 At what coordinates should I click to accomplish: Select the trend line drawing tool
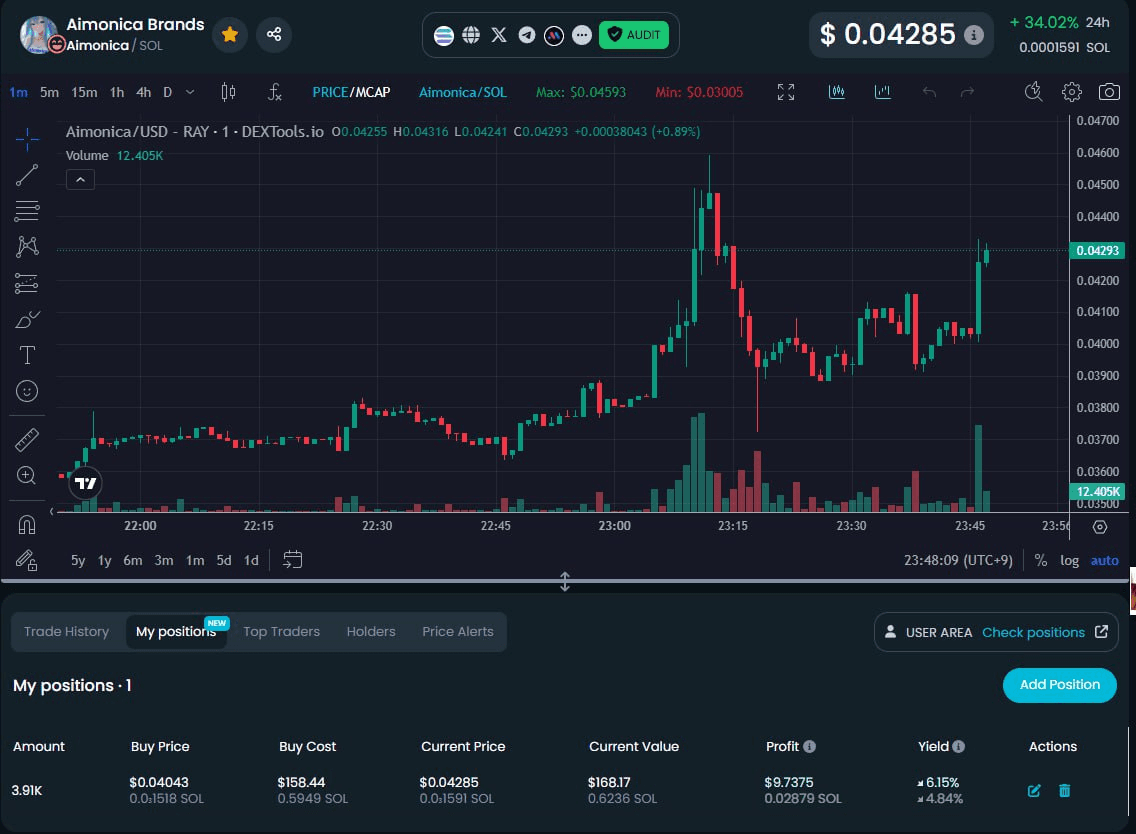pyautogui.click(x=27, y=175)
